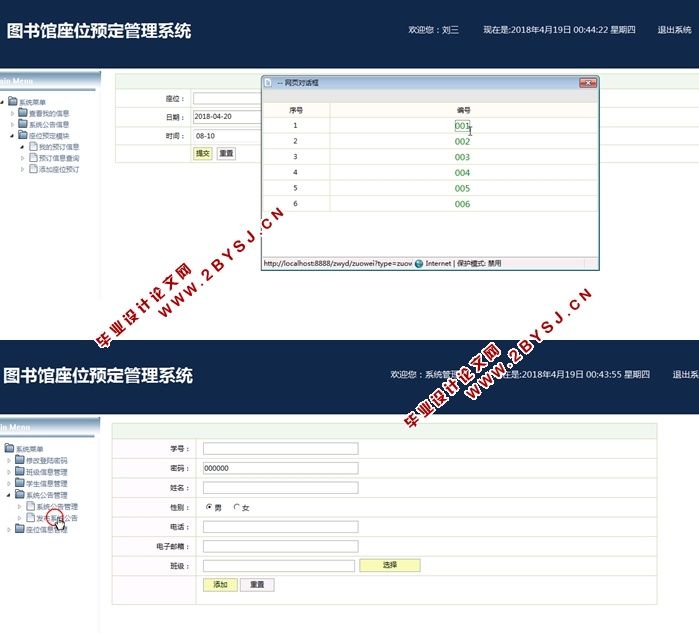The height and width of the screenshot is (633, 699).
Task: Click the yellow 选择 button for 班级
Action: click(390, 565)
